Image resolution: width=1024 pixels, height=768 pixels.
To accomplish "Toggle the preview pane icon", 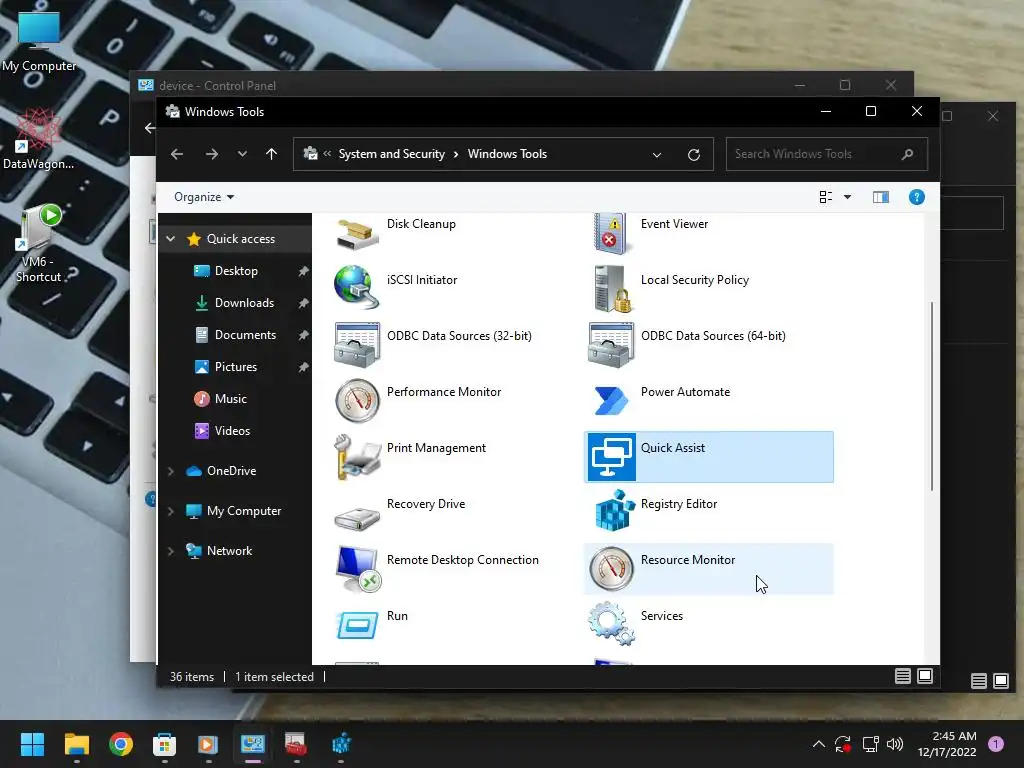I will tap(881, 197).
